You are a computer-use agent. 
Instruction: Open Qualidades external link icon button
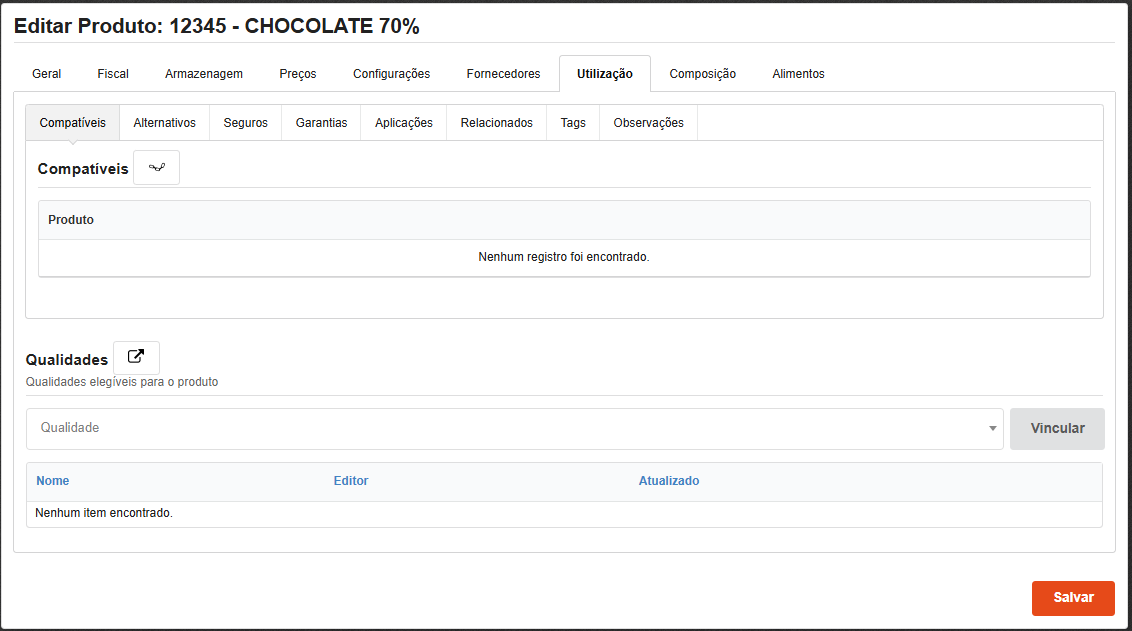click(x=136, y=358)
